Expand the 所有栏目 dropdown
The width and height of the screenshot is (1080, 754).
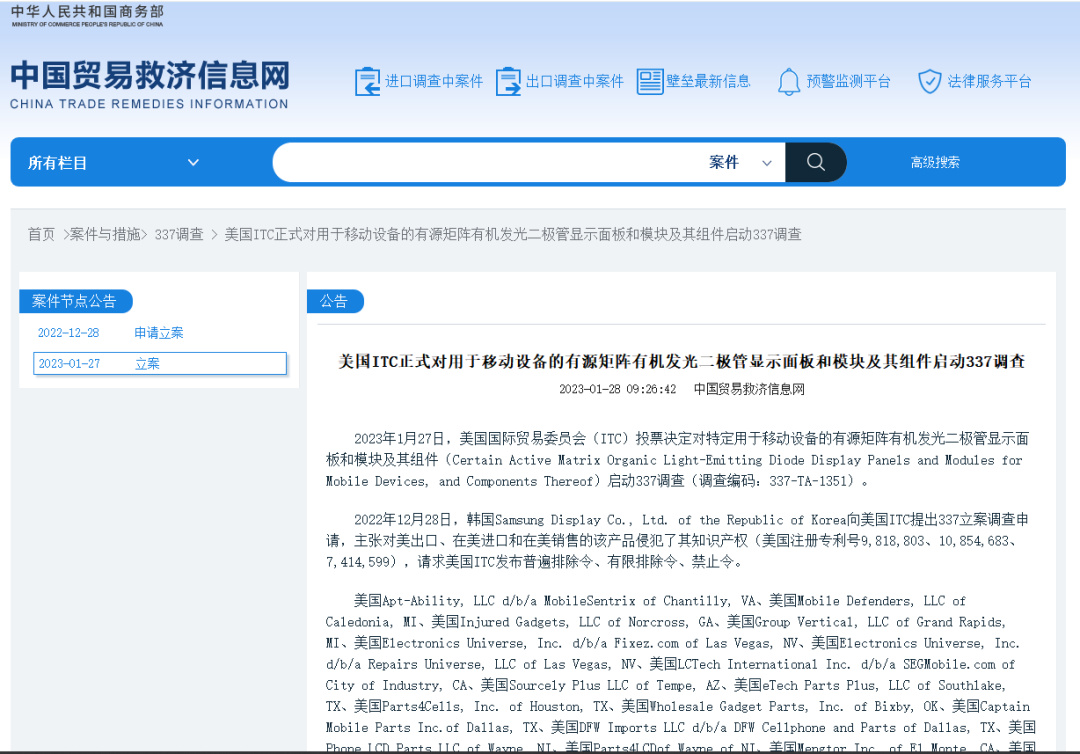click(114, 163)
